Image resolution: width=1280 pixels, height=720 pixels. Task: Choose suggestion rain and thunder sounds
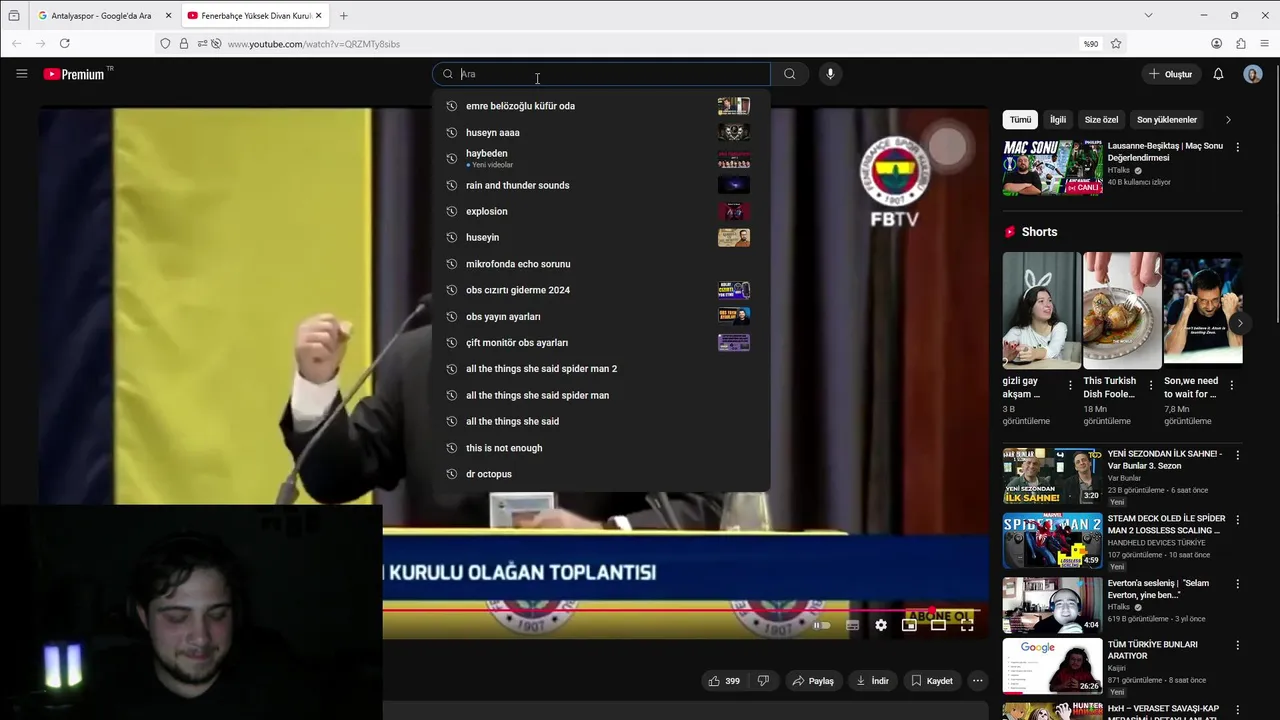pos(601,185)
